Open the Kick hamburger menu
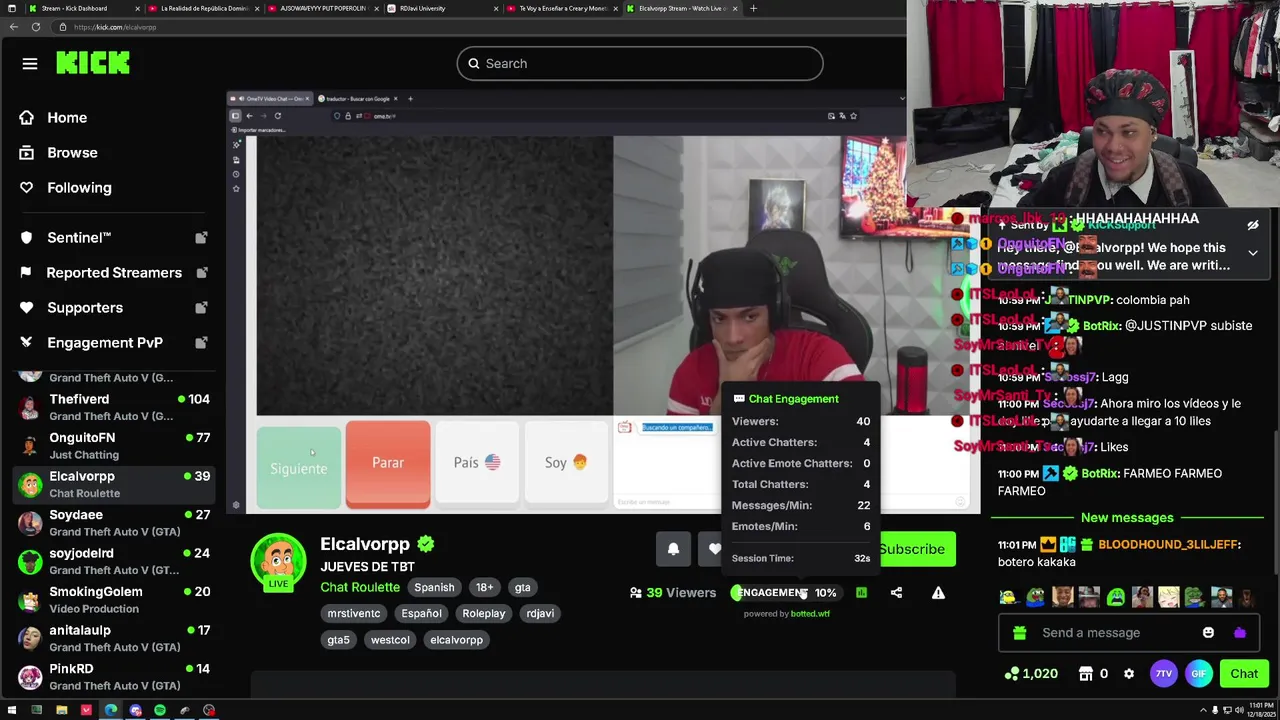This screenshot has width=1280, height=720. pos(30,64)
